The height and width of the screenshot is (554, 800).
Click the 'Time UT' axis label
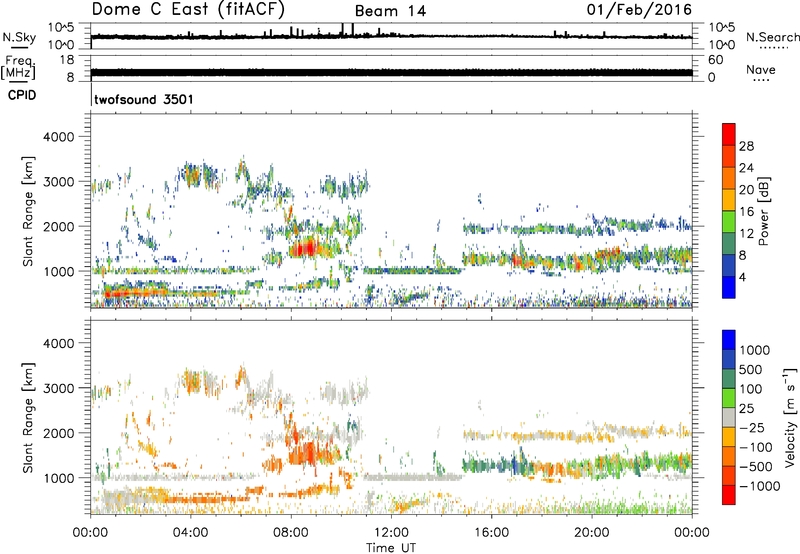(391, 547)
